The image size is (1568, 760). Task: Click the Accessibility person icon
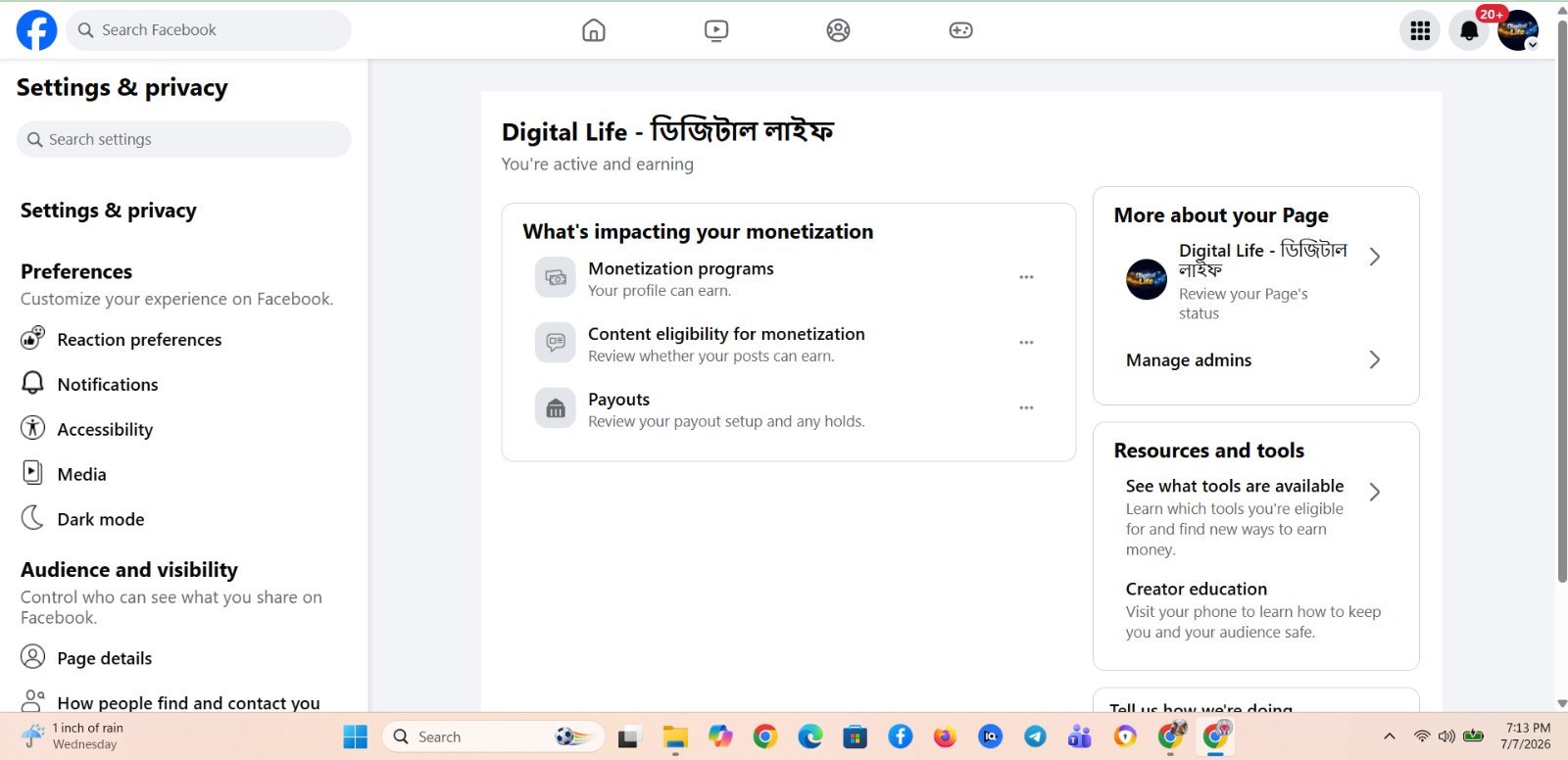tap(32, 428)
